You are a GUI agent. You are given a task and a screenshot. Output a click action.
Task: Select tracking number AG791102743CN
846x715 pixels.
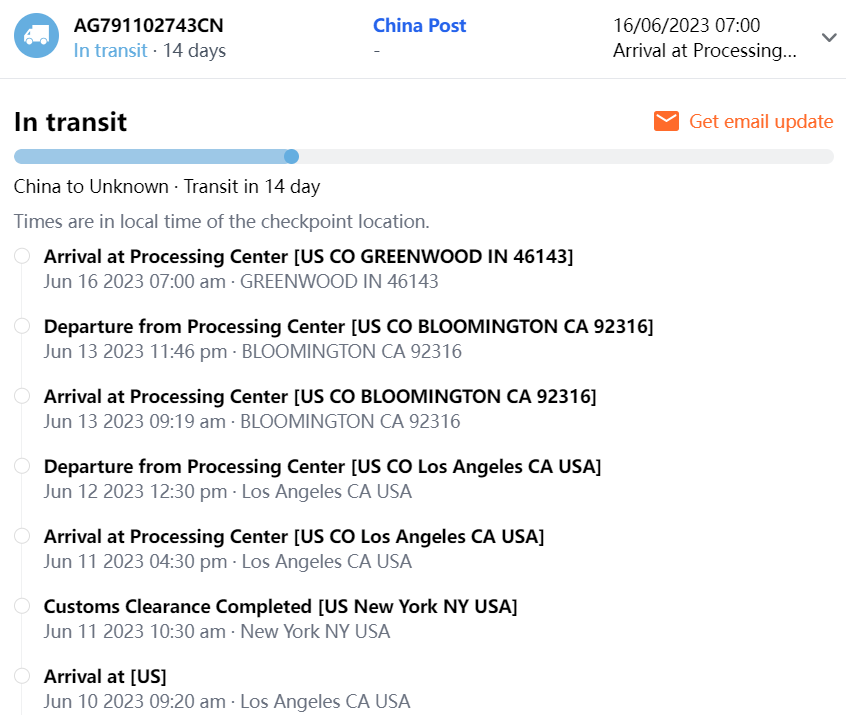[149, 25]
